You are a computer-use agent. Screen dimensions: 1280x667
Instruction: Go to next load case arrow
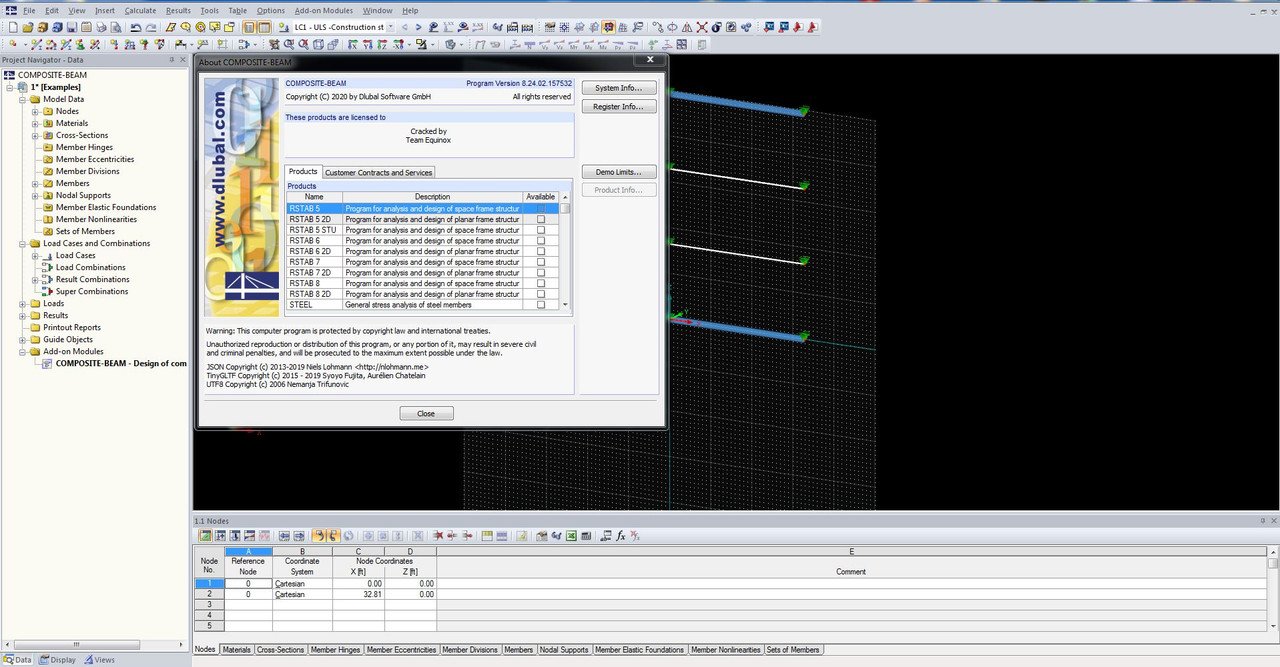point(419,27)
